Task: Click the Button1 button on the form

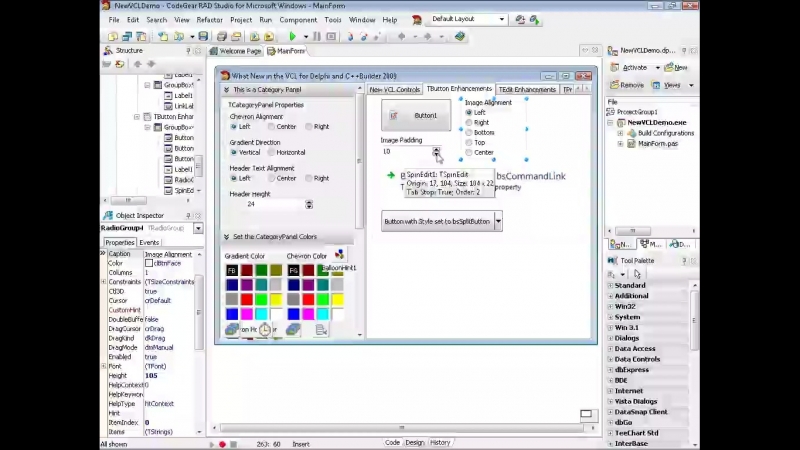Action: (x=416, y=115)
